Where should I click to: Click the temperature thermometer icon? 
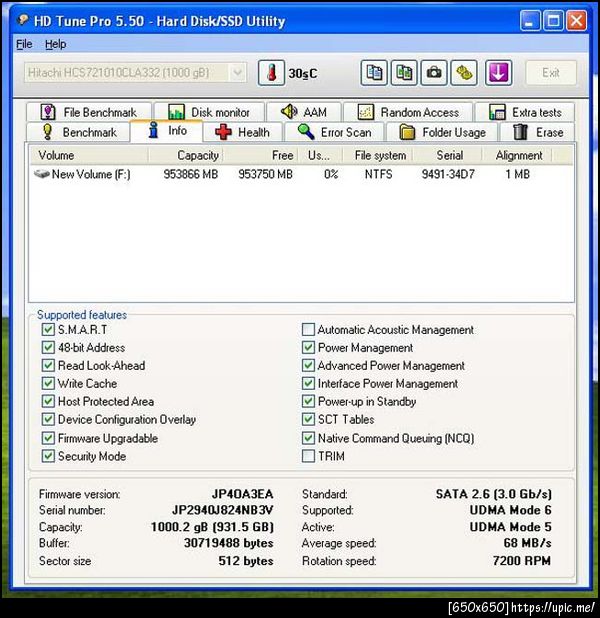pyautogui.click(x=271, y=73)
